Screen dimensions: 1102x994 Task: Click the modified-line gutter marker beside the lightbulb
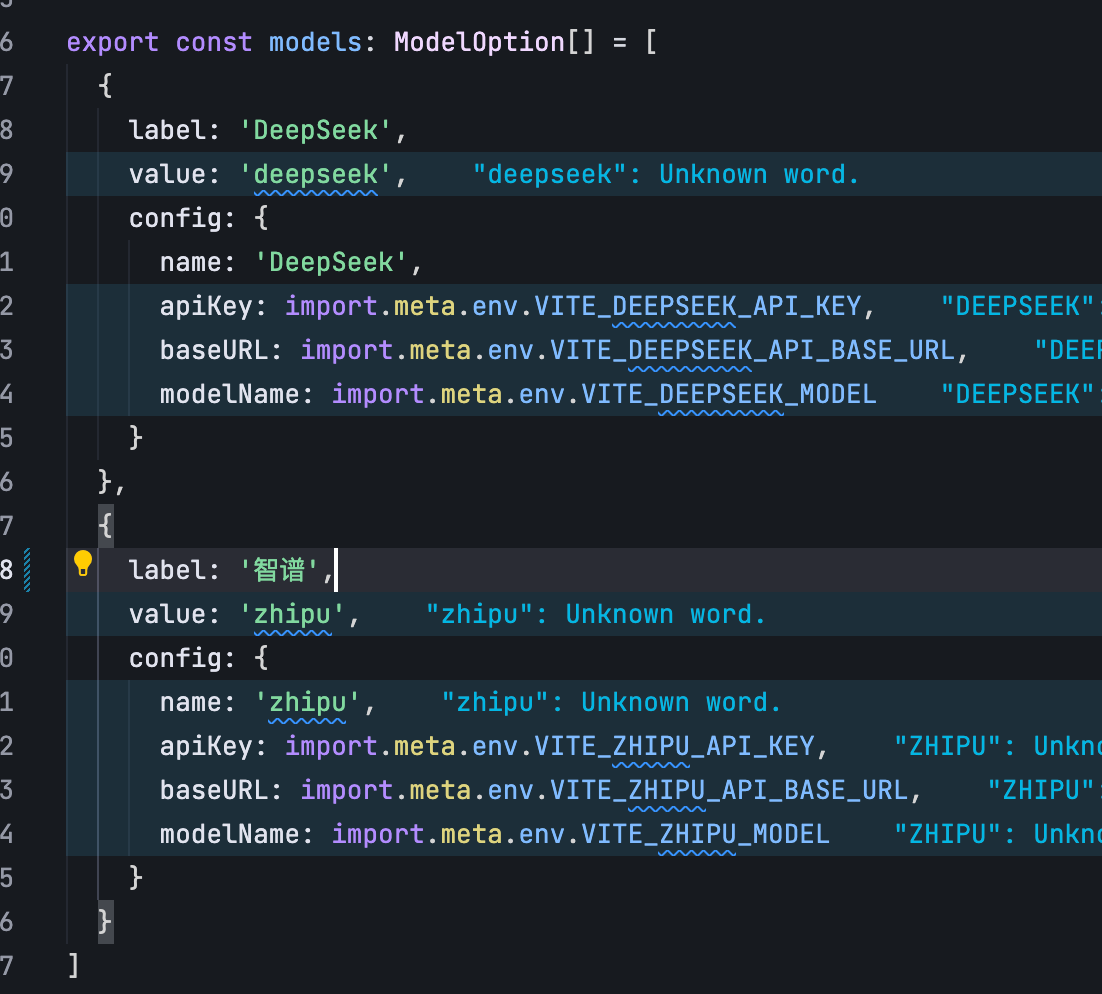click(27, 570)
